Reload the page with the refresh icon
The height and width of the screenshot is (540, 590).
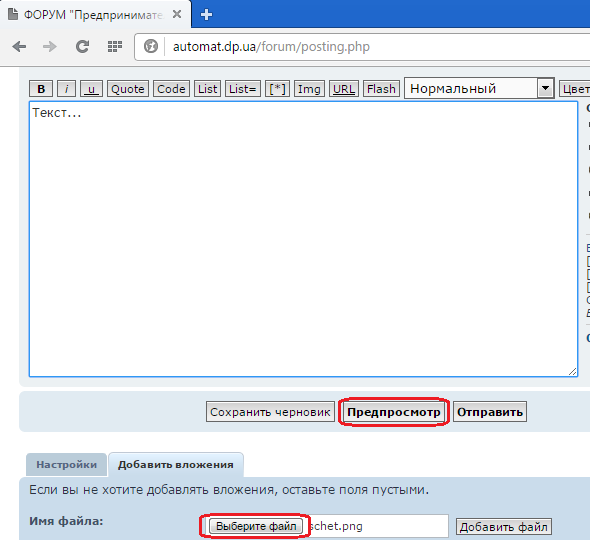tap(82, 47)
